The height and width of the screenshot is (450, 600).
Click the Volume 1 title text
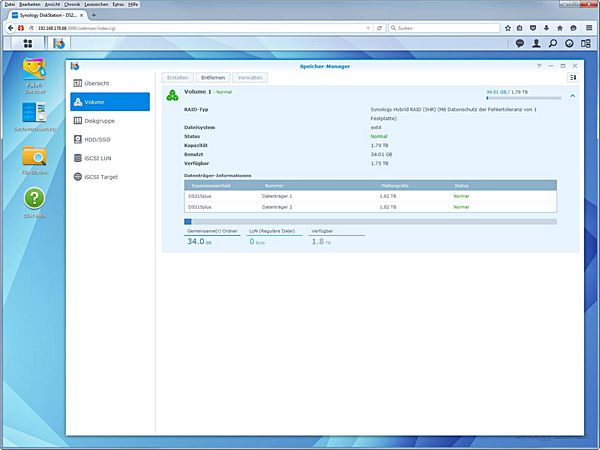[197, 92]
